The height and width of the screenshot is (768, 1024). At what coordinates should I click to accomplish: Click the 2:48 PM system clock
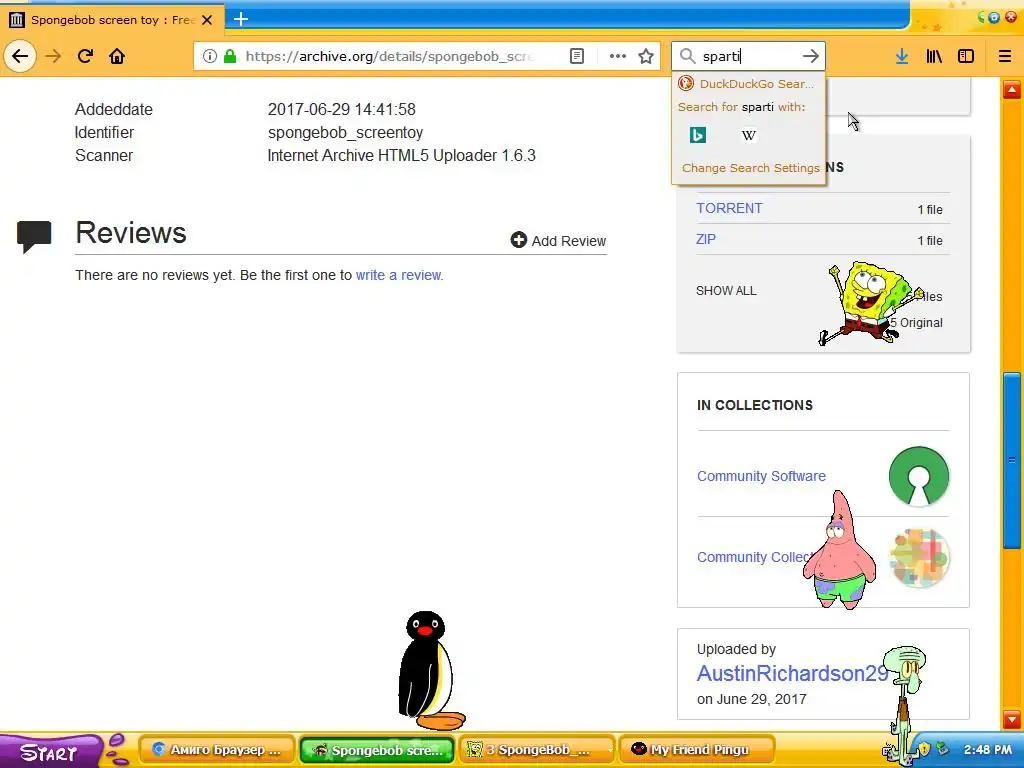point(987,750)
